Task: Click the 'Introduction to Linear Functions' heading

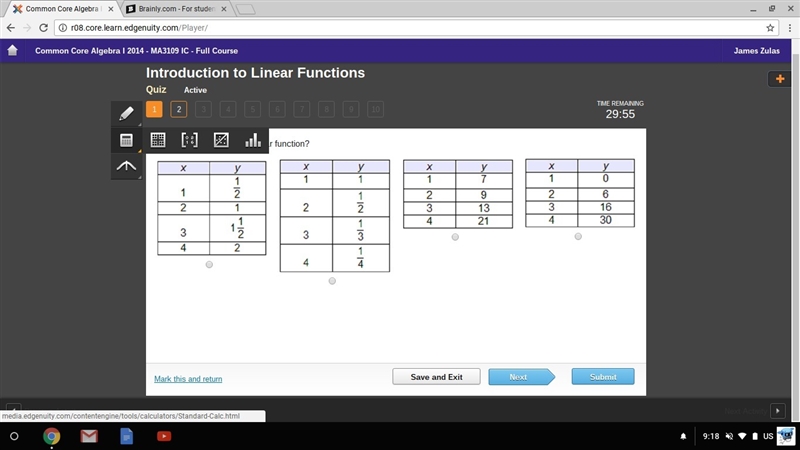Action: point(255,73)
